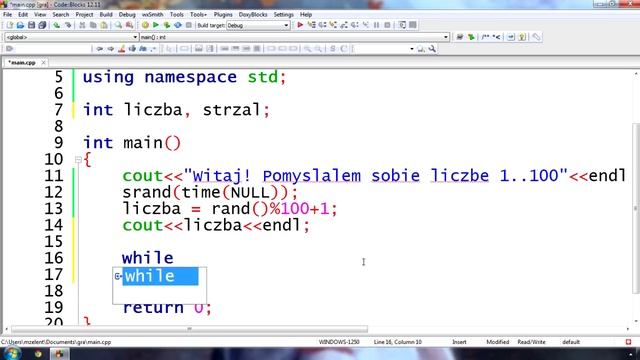Click 'WINDOWS-1250' encoding in status bar
This screenshot has height=360, width=640.
click(339, 342)
